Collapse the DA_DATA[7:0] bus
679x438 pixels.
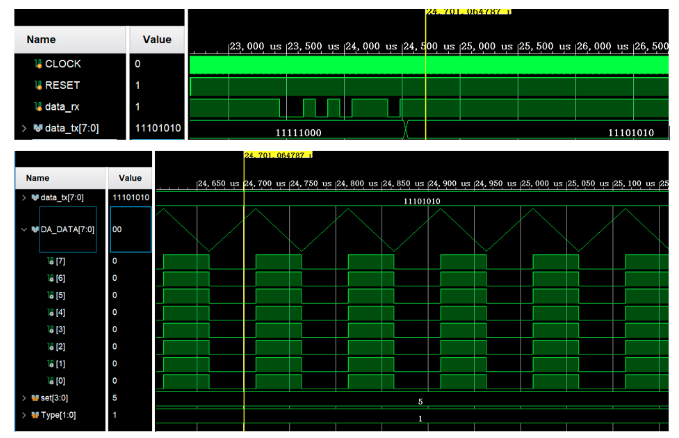click(24, 229)
